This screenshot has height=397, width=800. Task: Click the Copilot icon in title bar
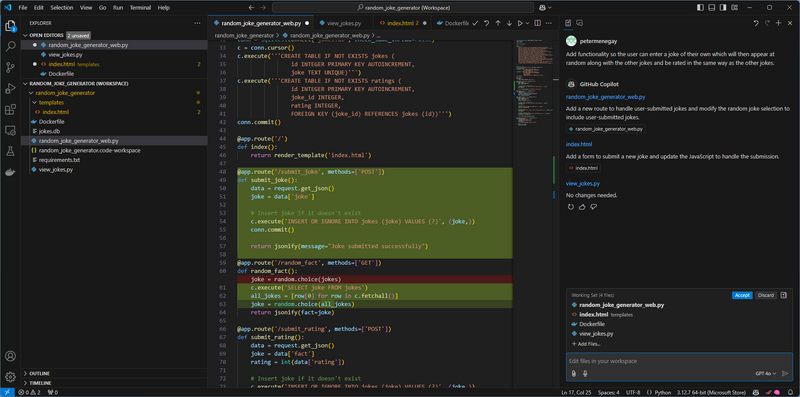(542, 8)
